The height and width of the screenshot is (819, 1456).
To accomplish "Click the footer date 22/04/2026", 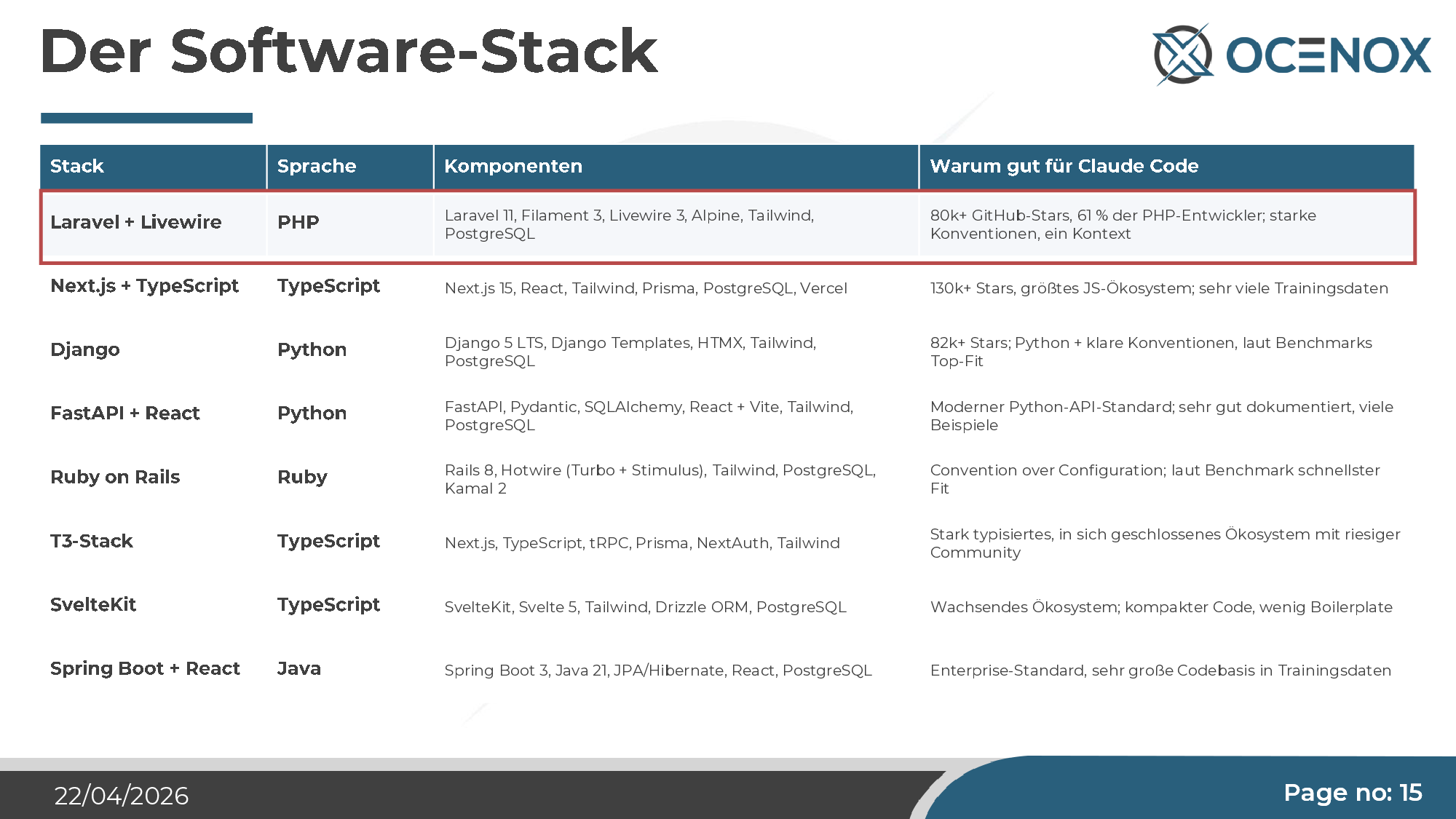I will point(122,796).
